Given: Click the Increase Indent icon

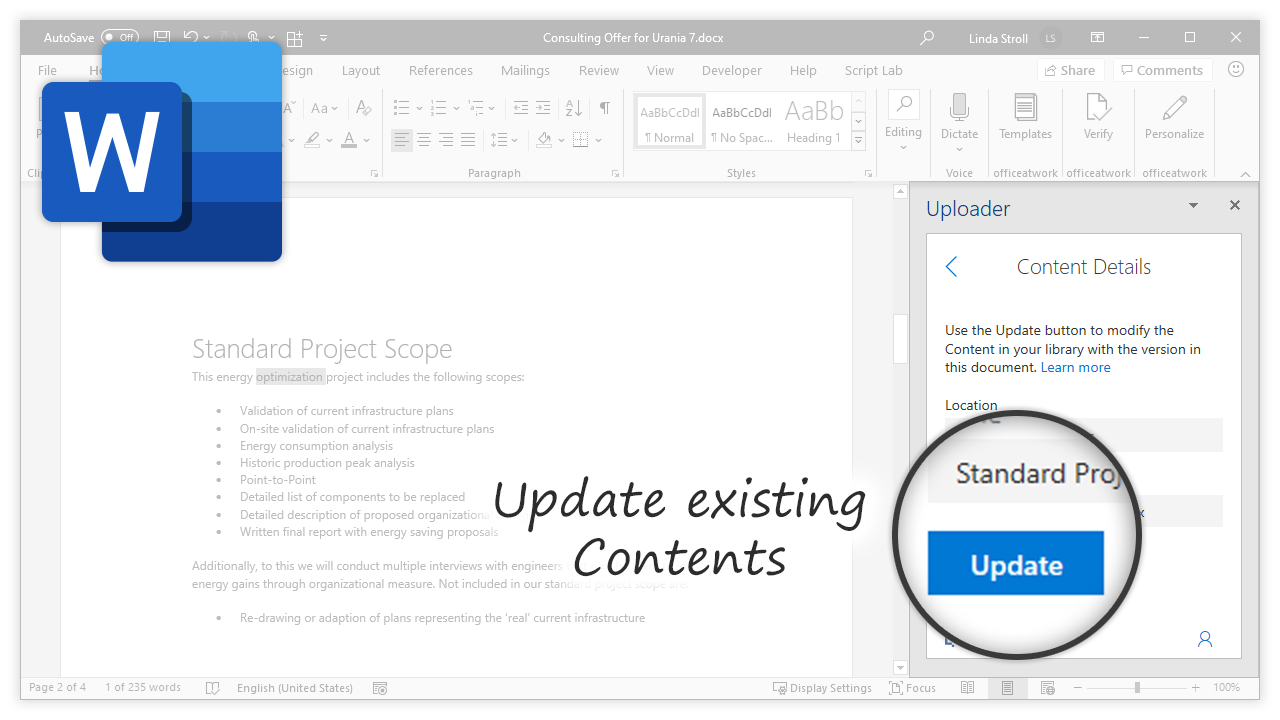Looking at the screenshot, I should (543, 108).
